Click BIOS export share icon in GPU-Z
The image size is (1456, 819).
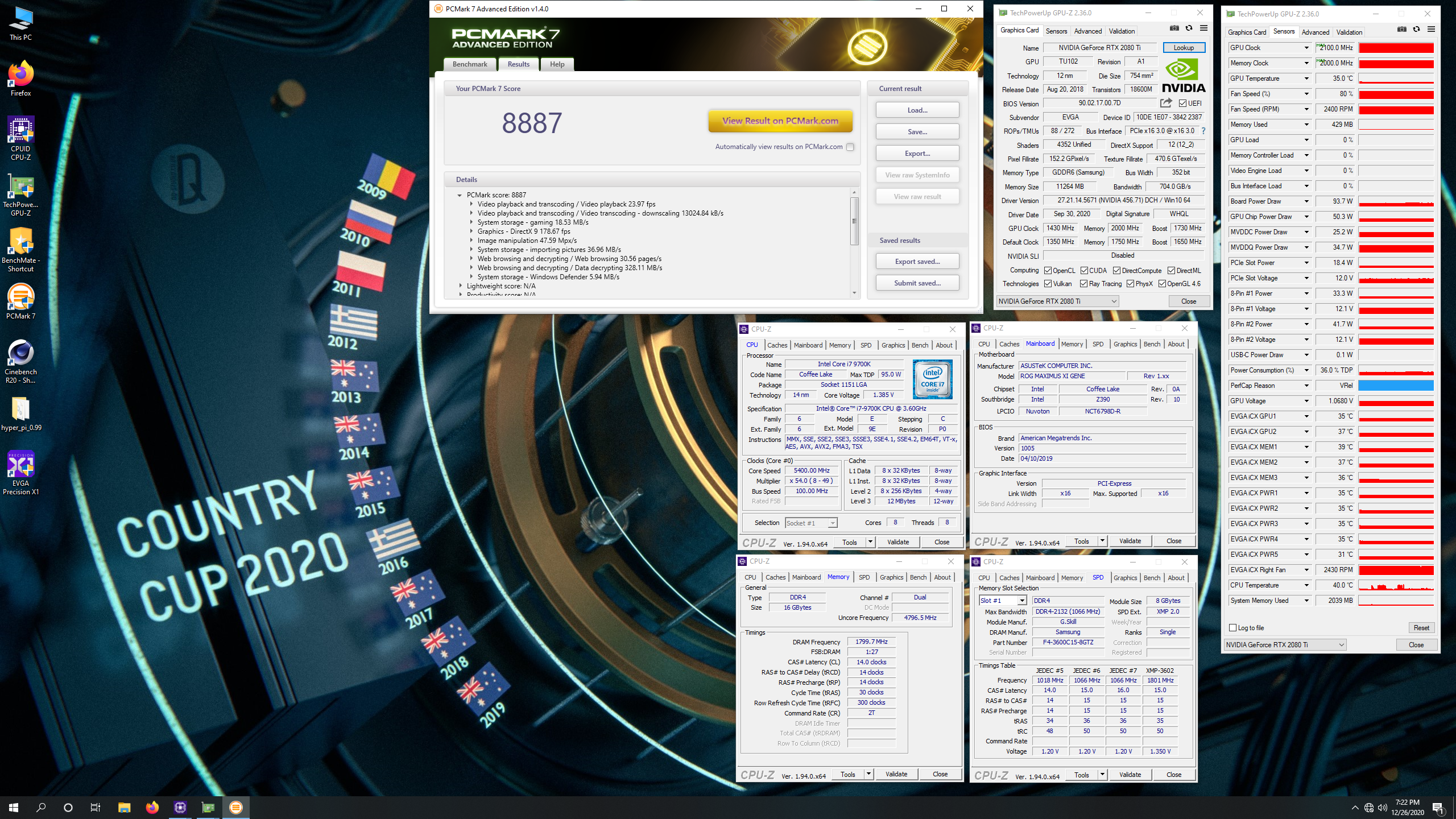1166,103
